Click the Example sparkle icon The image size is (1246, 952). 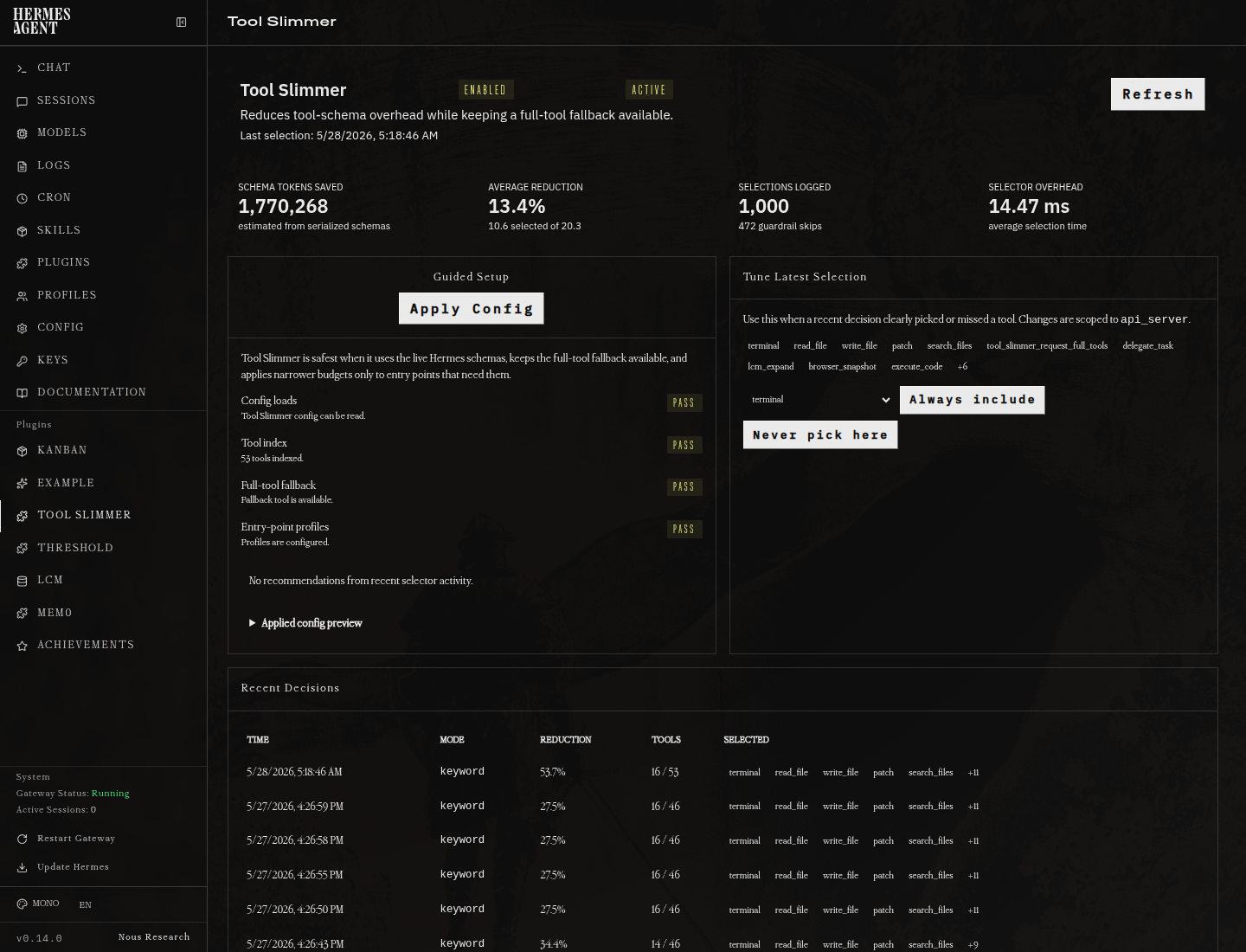click(x=22, y=484)
